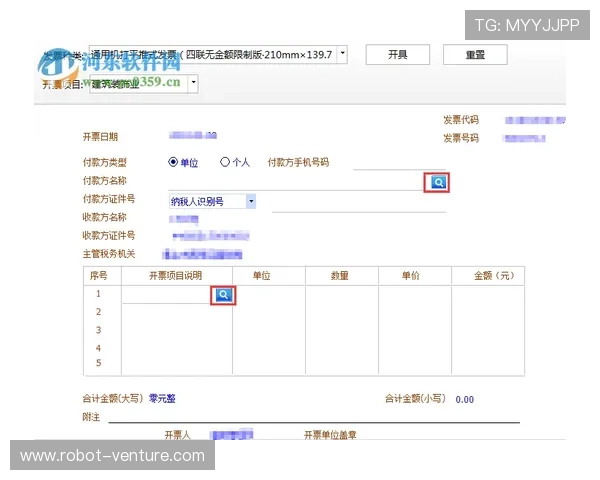
Task: Focus the 付款方名称 input field
Action: 295,183
